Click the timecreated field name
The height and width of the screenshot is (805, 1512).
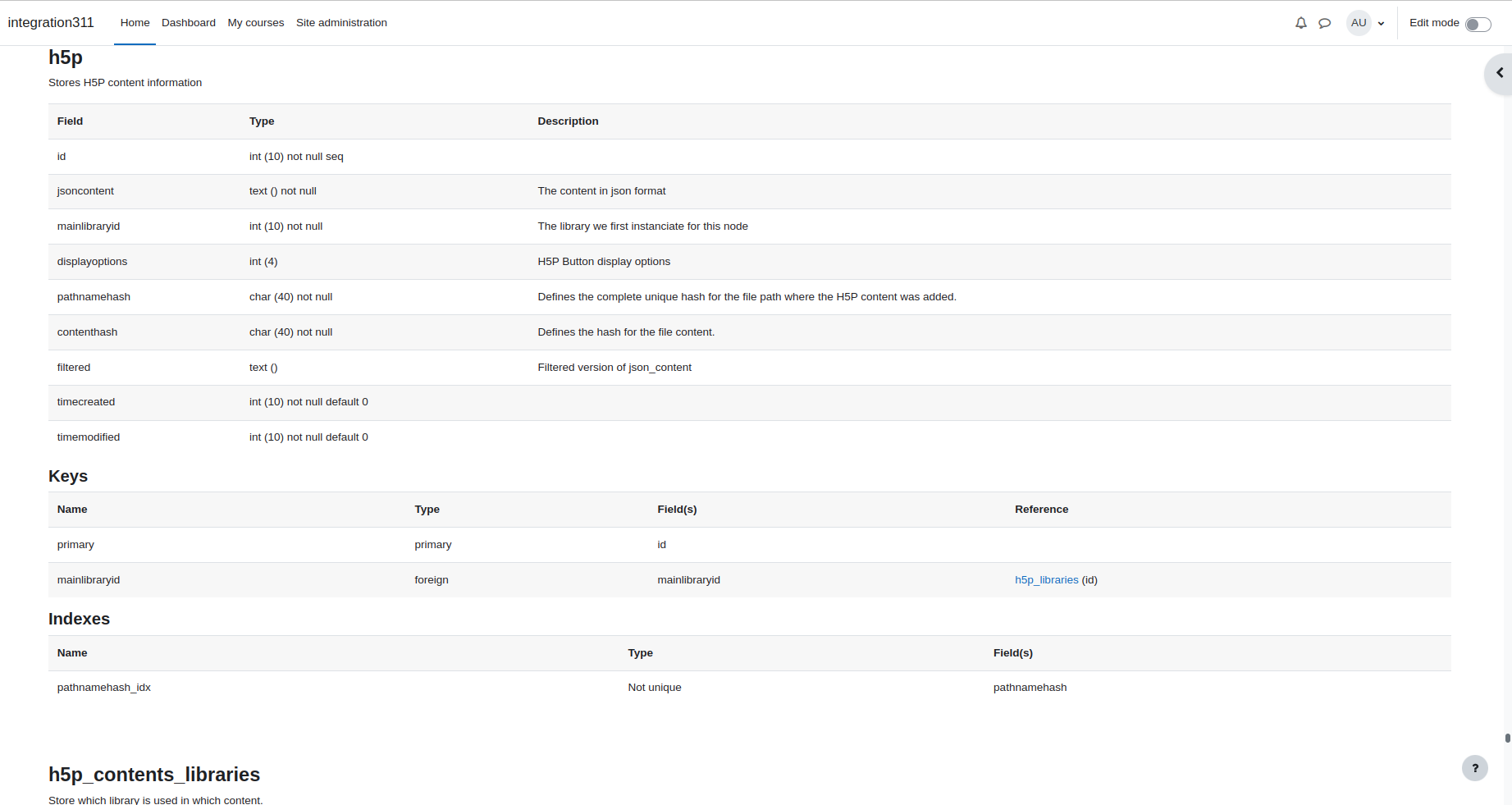tap(86, 402)
